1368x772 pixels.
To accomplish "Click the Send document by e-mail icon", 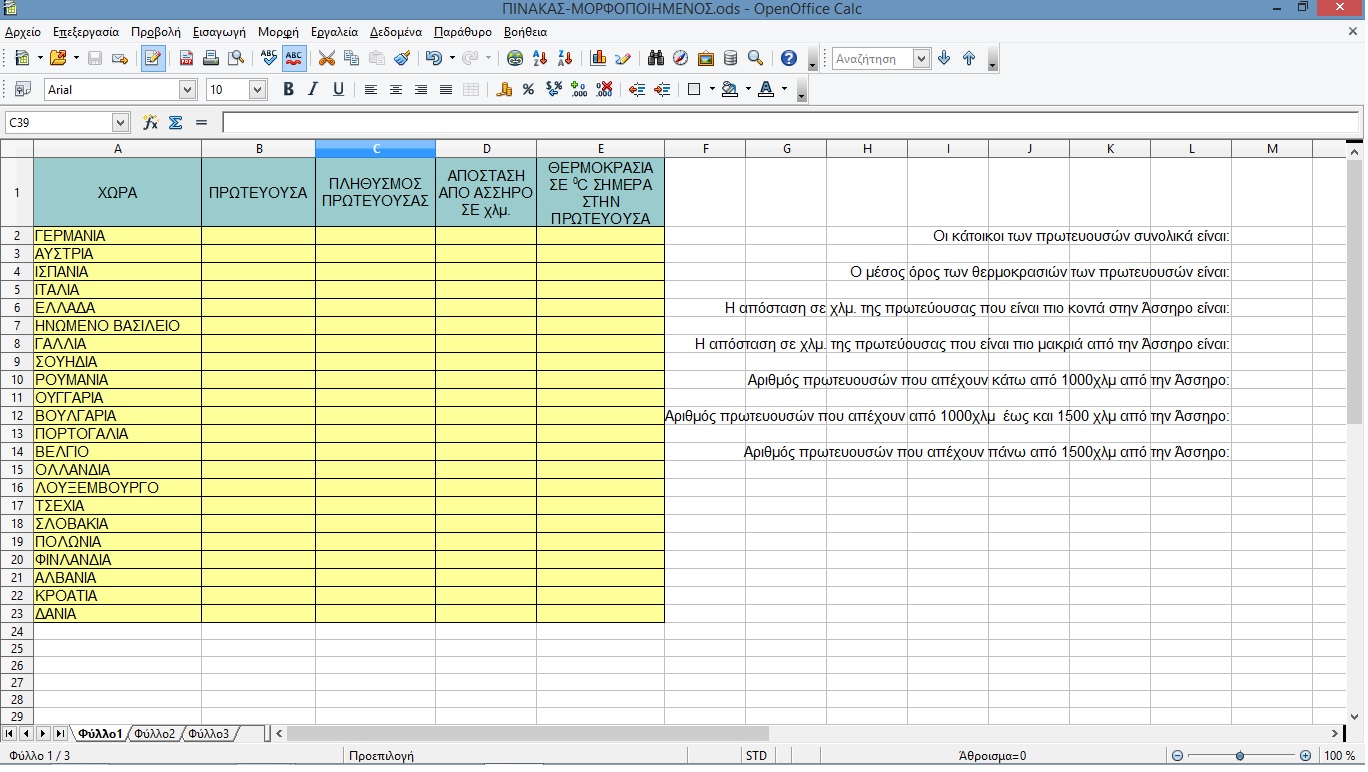I will (x=120, y=58).
